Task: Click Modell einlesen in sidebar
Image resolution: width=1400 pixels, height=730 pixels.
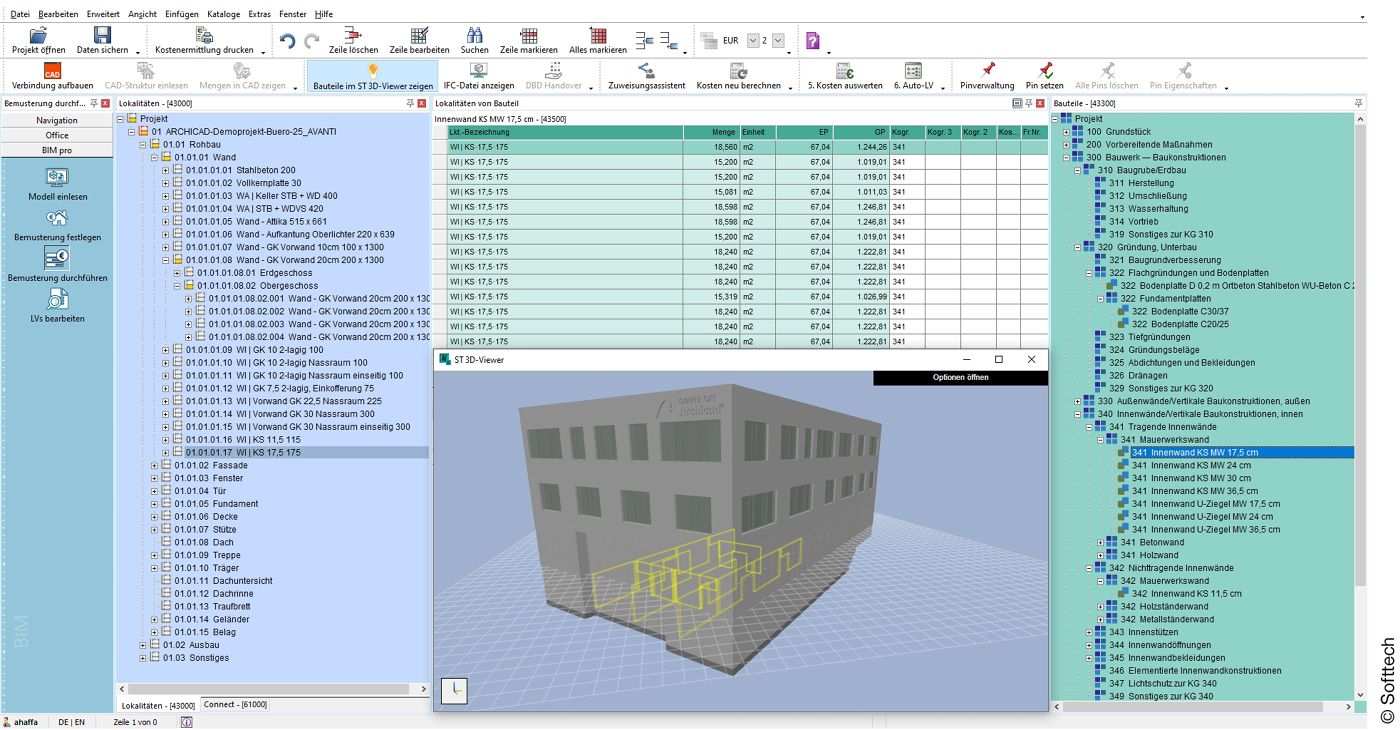Action: tap(57, 179)
